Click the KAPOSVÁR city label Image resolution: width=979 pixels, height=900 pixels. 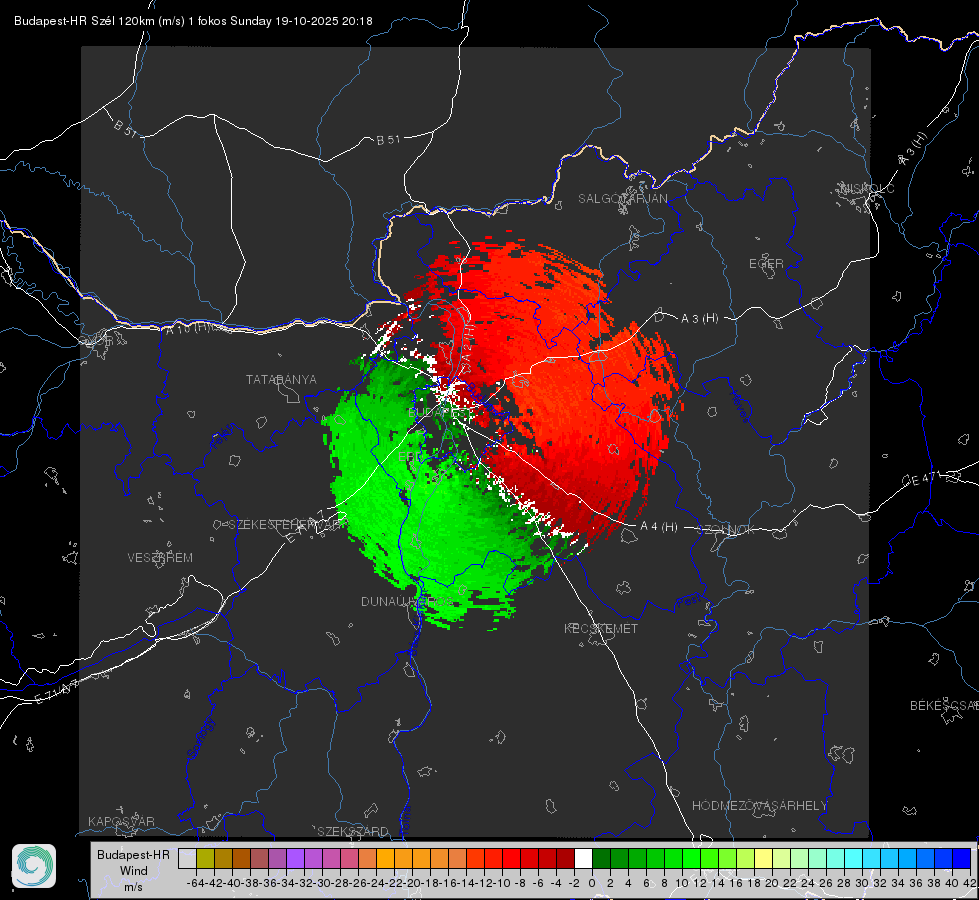click(121, 821)
